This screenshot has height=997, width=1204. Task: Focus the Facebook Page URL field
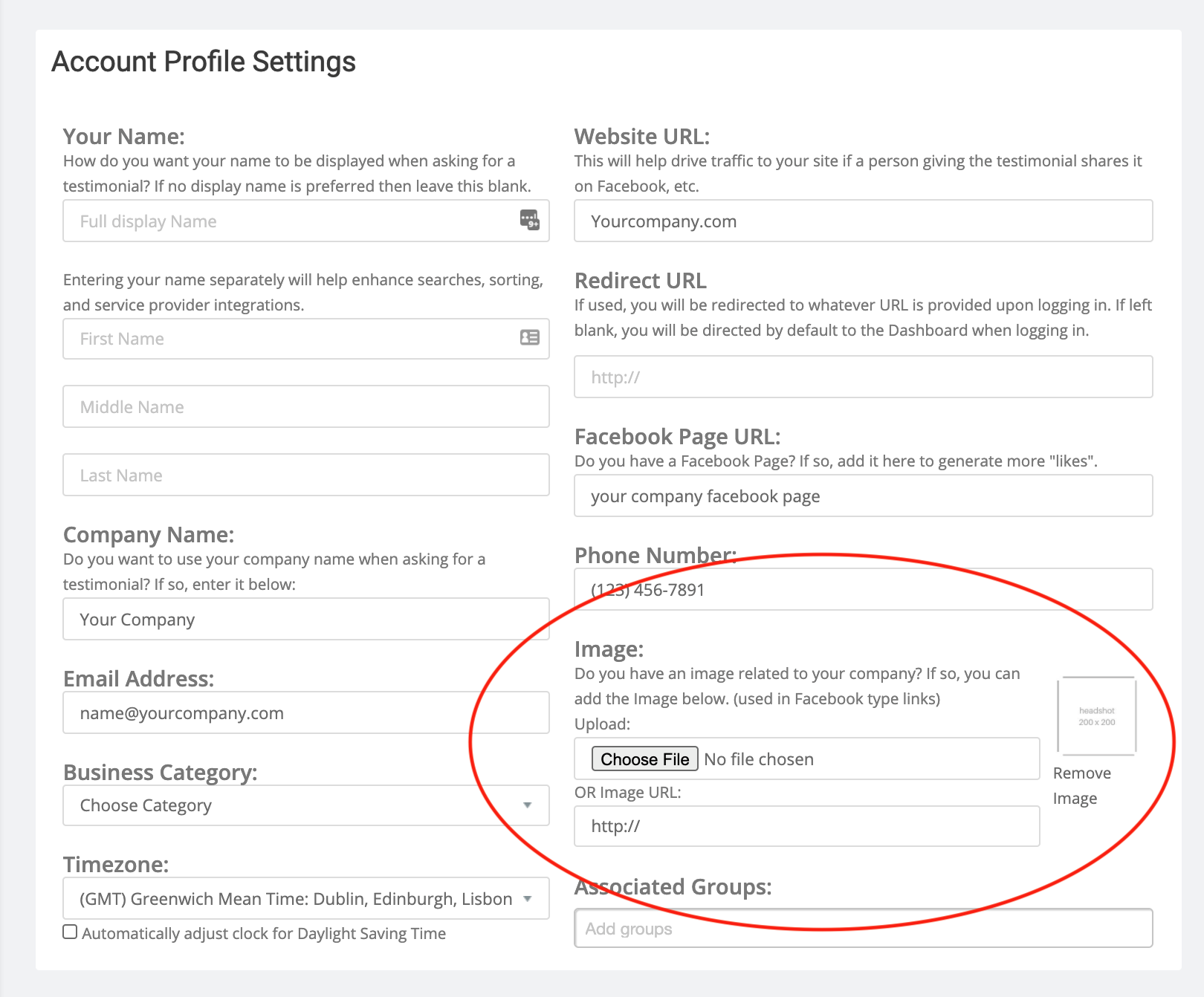point(863,496)
